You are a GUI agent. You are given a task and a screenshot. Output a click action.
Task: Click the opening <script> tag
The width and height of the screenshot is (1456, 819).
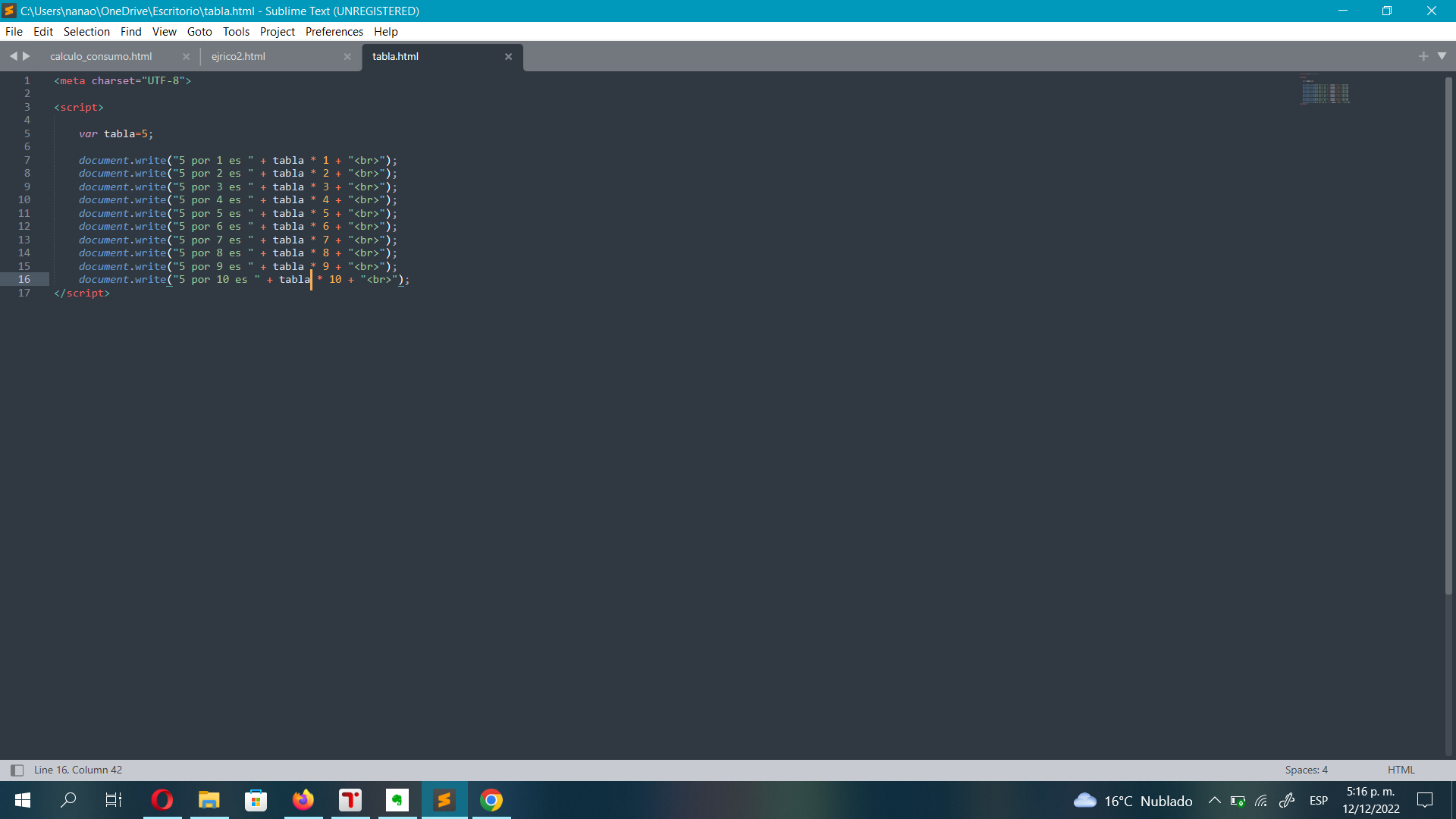[79, 107]
